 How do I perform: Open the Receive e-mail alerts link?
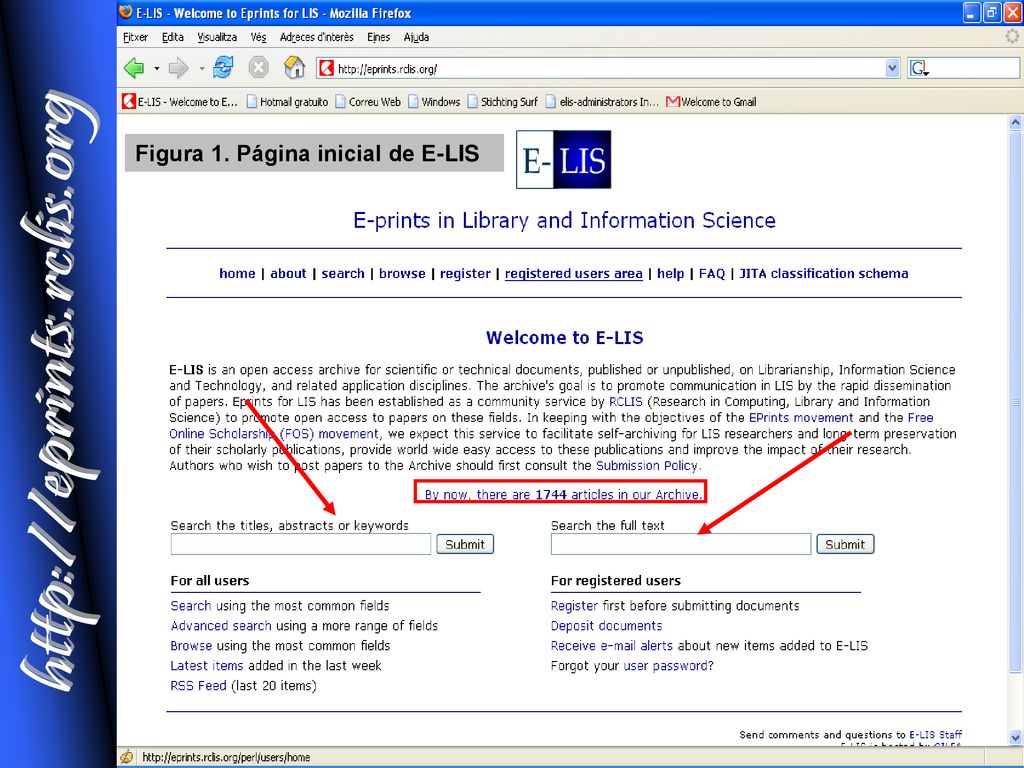612,646
